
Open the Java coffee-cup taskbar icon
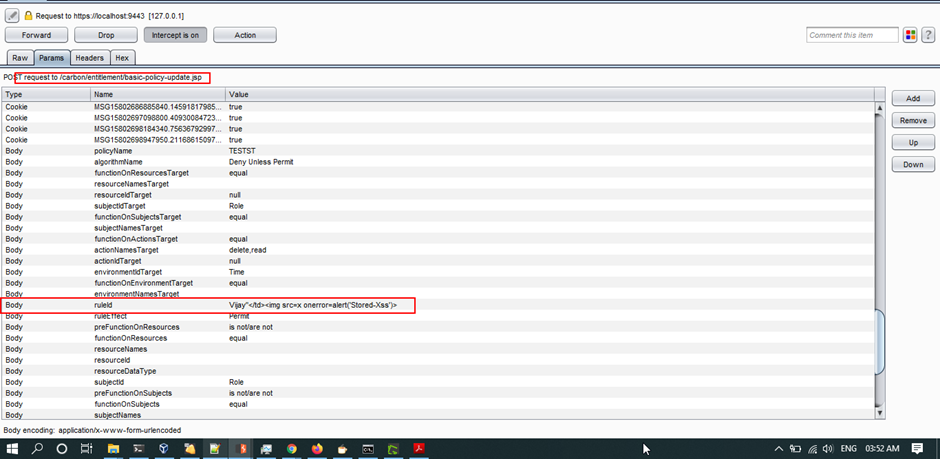(x=342, y=448)
